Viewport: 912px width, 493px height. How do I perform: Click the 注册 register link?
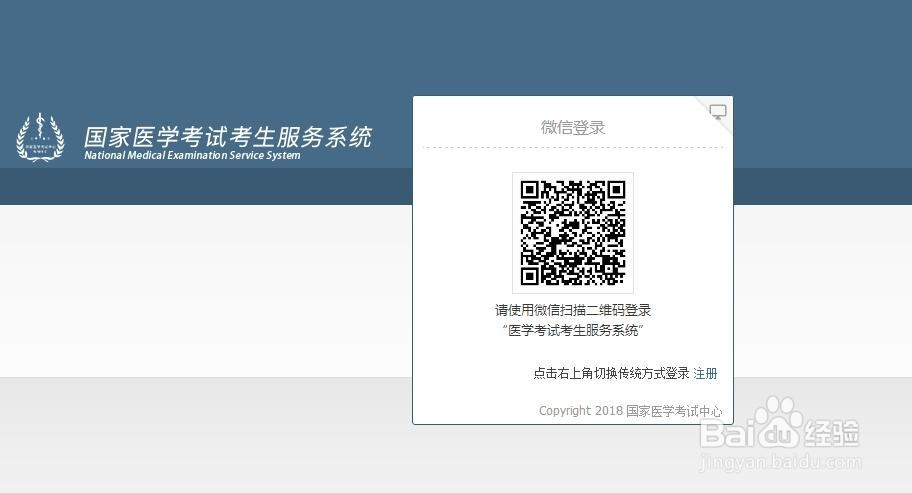706,373
